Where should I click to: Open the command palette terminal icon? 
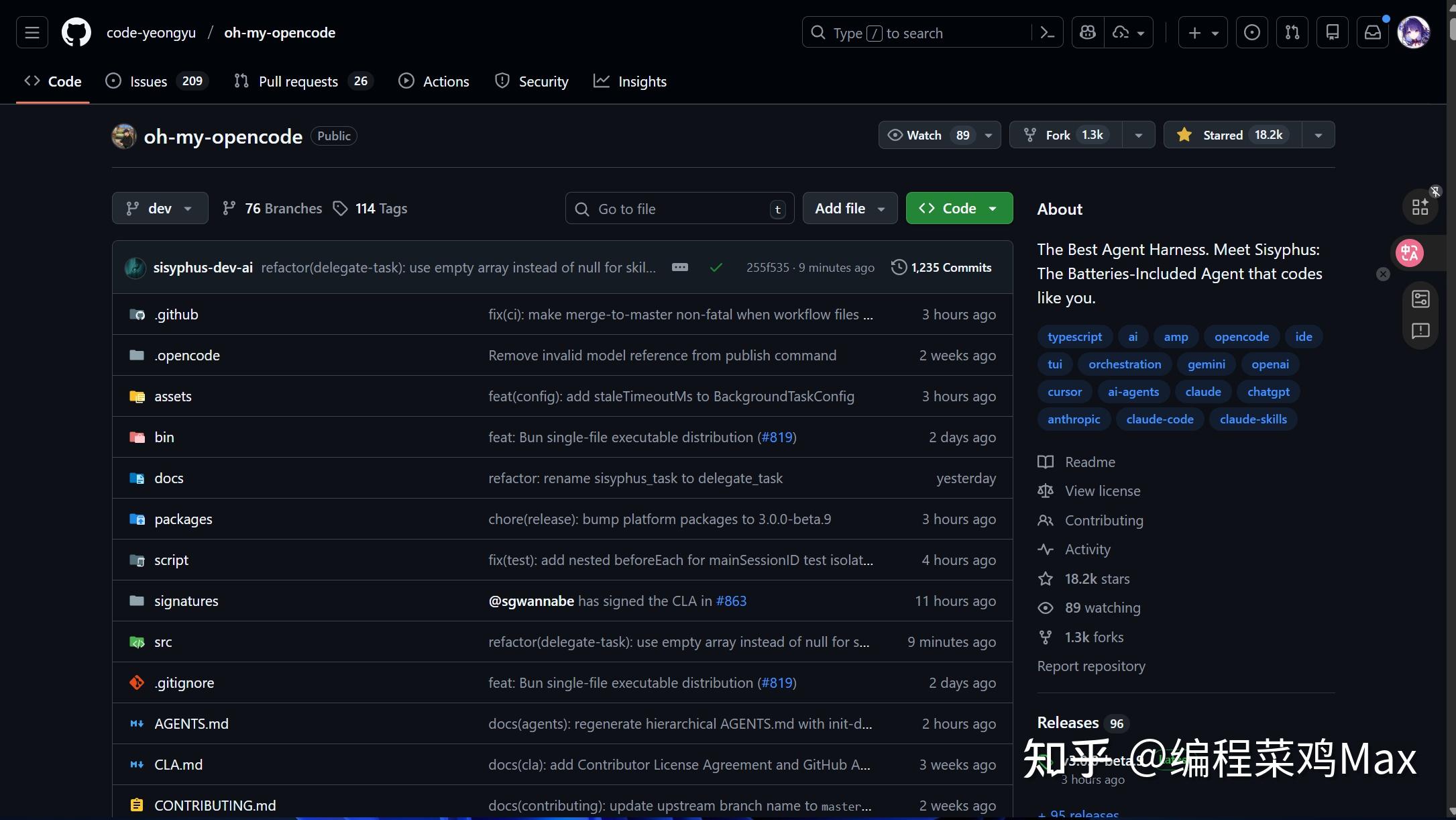click(x=1048, y=32)
